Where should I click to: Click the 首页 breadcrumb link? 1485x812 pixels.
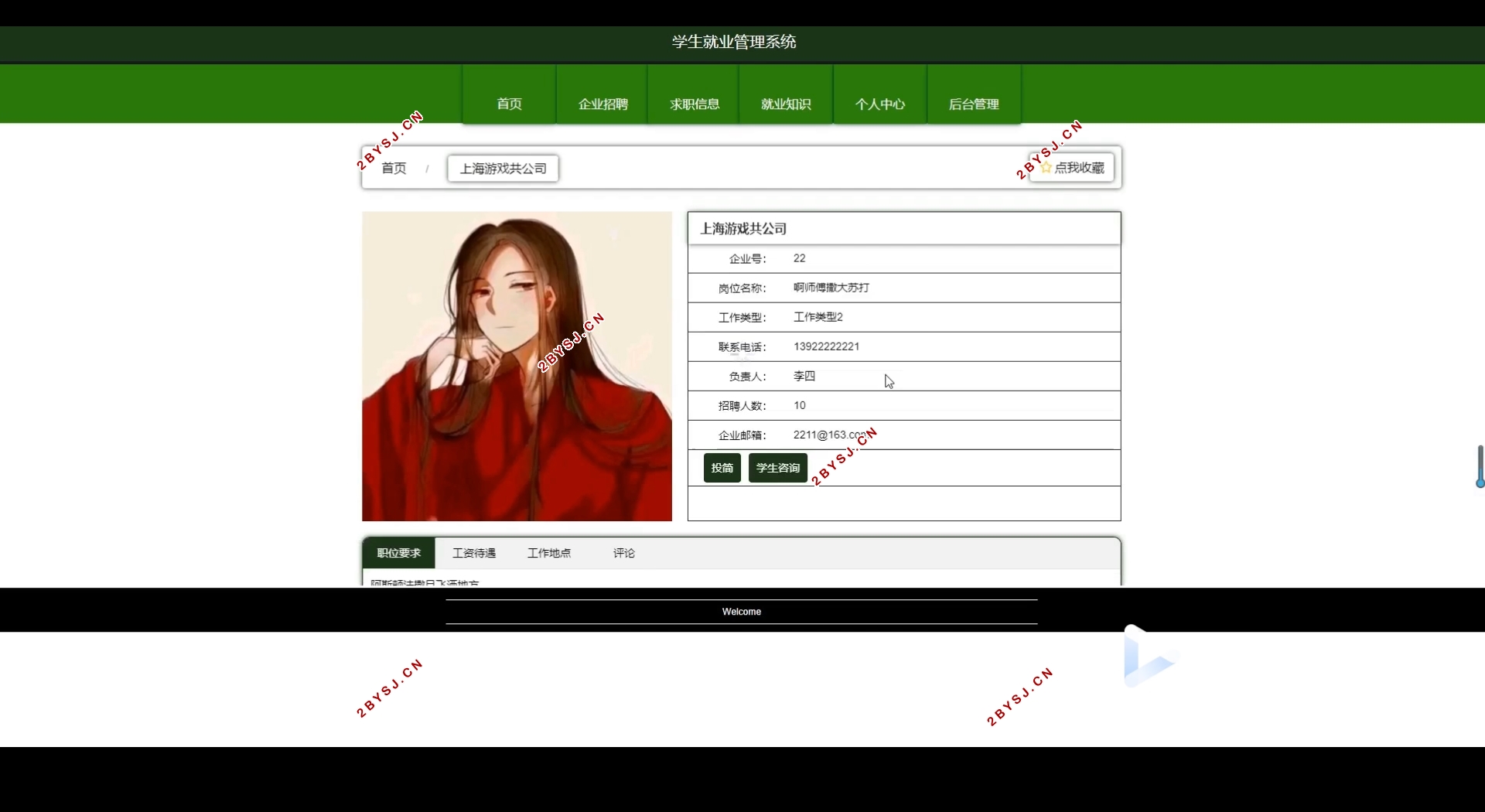point(394,168)
